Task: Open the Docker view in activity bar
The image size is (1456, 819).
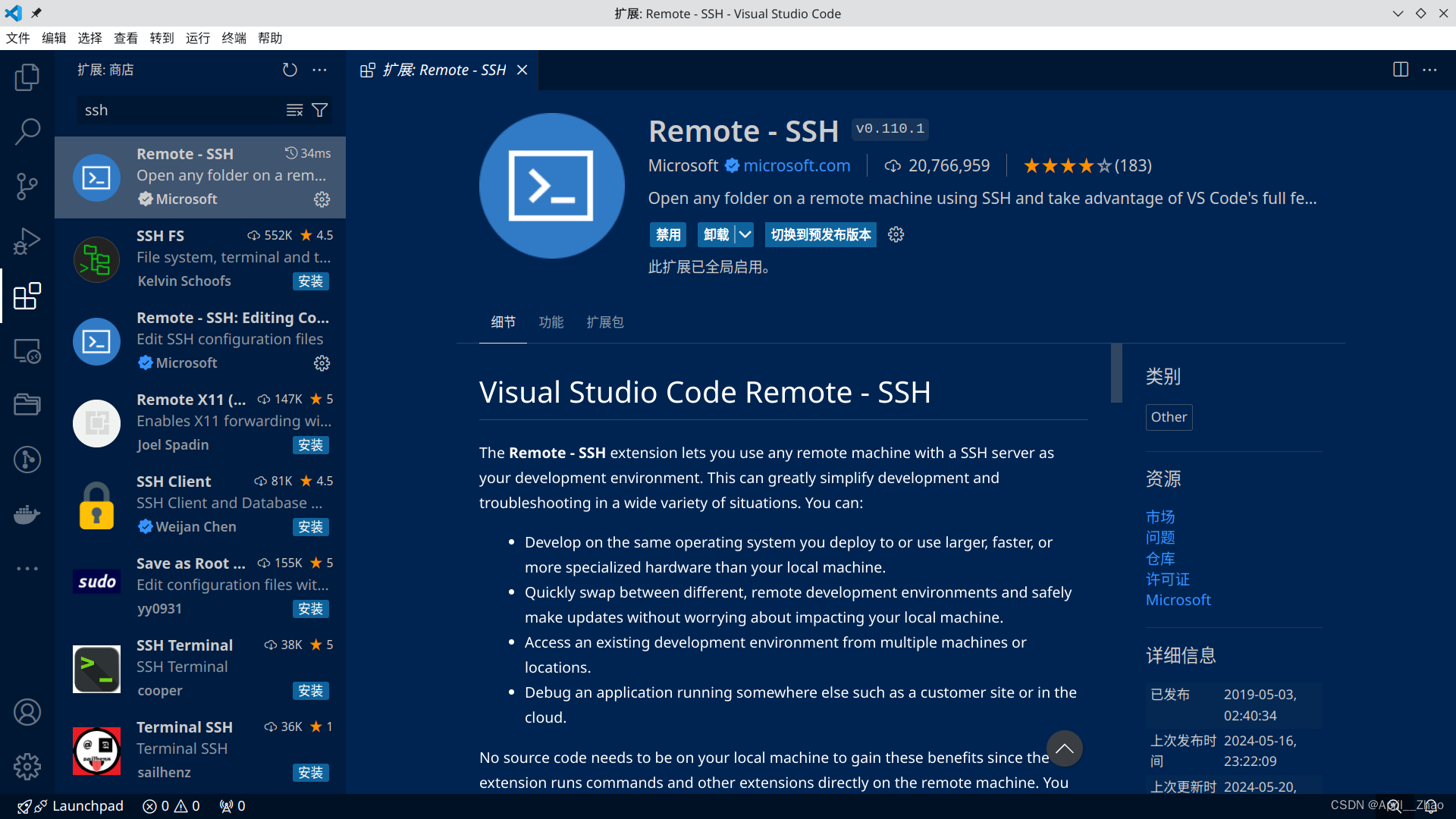Action: tap(27, 514)
